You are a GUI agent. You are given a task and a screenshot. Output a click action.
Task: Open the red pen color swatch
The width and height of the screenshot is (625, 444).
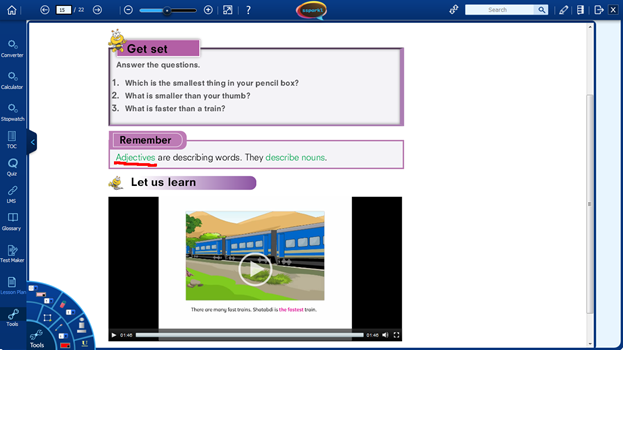(65, 345)
